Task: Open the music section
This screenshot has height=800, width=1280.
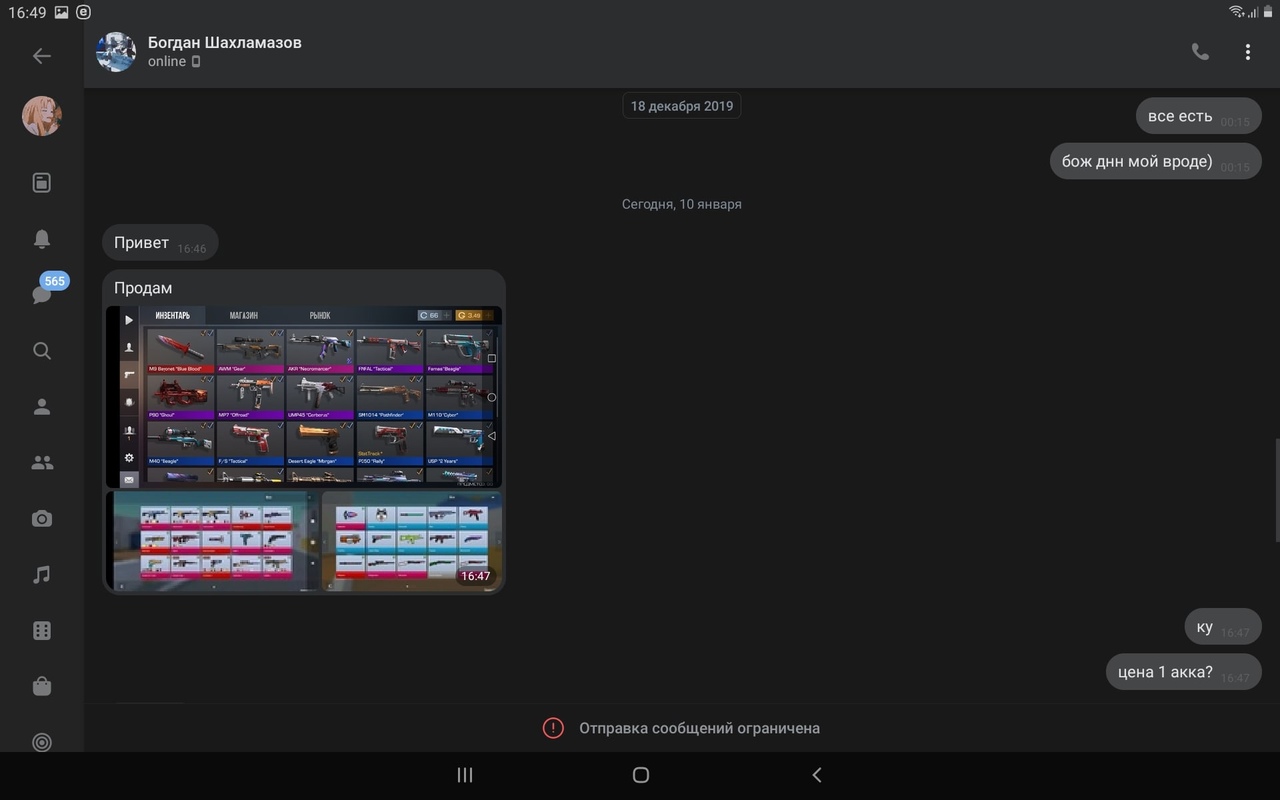Action: click(x=41, y=575)
